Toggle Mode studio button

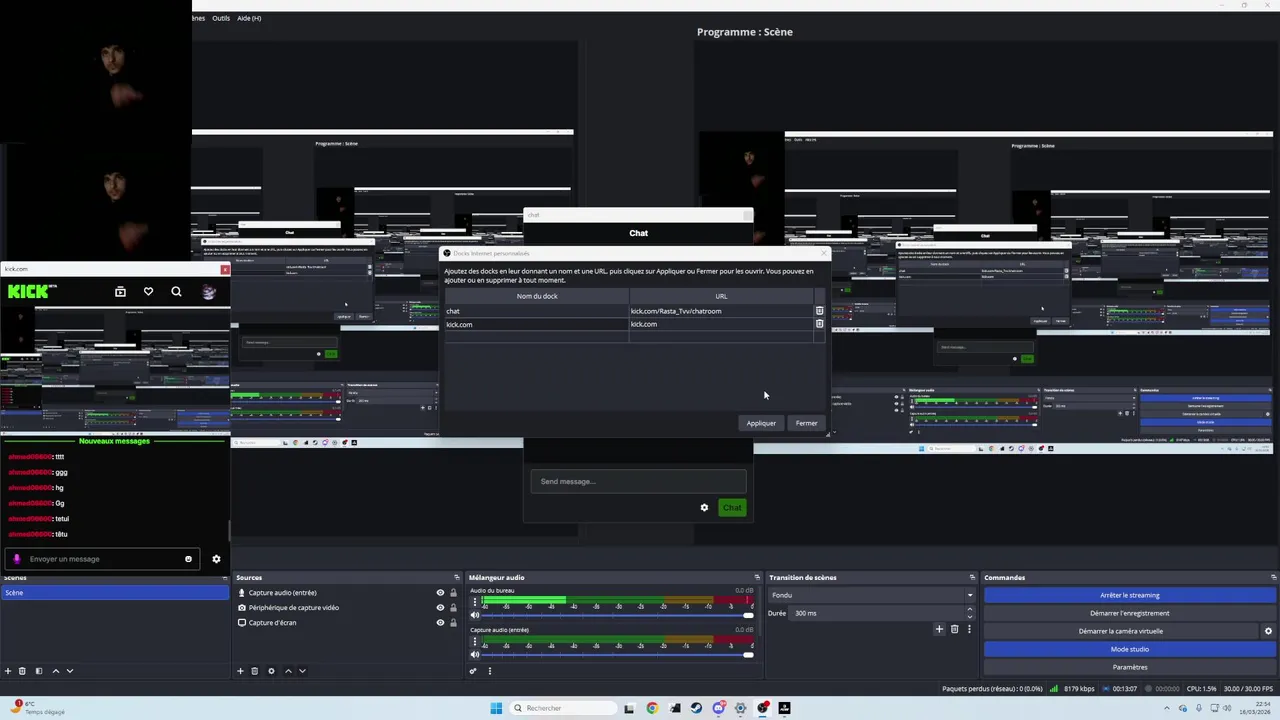click(x=1130, y=649)
